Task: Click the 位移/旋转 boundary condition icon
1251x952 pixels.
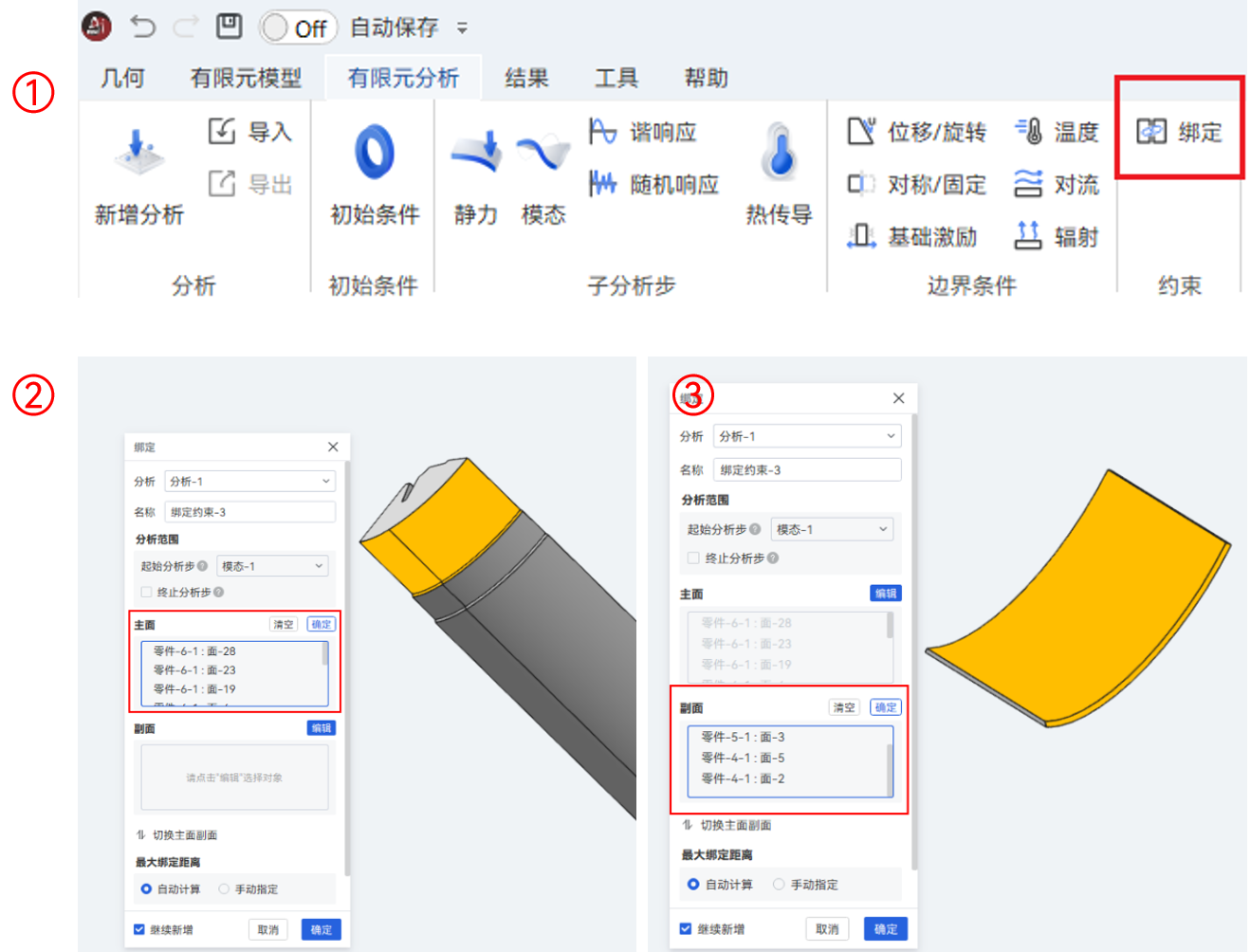Action: 861,131
